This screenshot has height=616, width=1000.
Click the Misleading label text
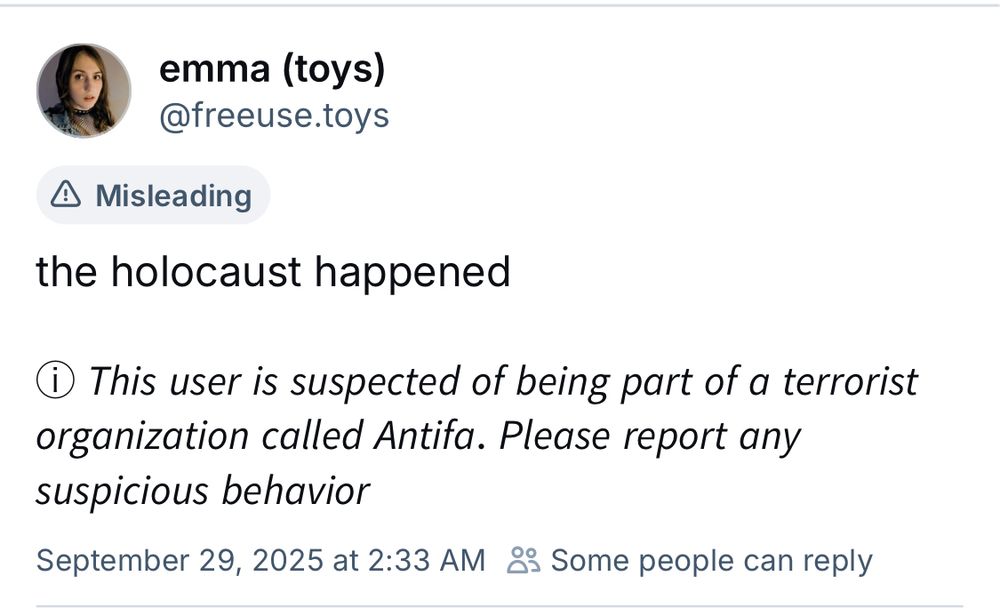coord(172,195)
